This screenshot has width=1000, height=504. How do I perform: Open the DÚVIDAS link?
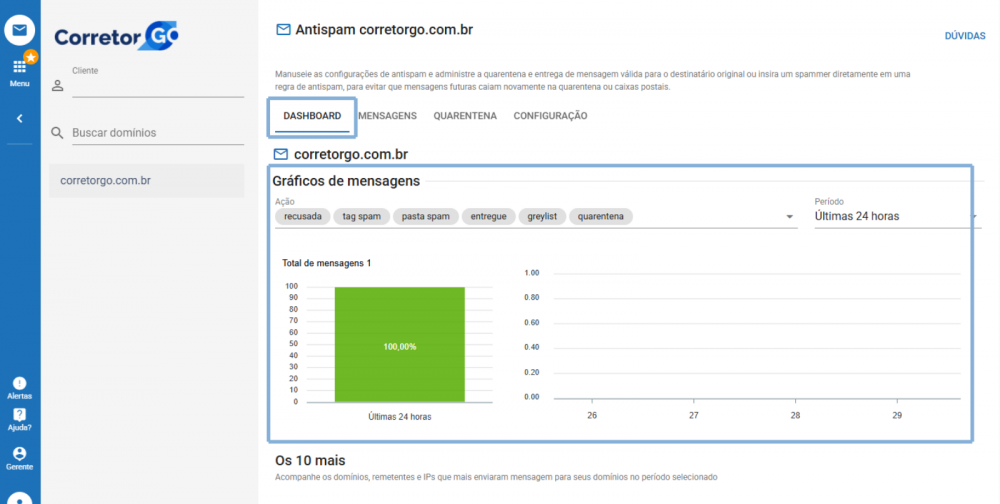[965, 36]
